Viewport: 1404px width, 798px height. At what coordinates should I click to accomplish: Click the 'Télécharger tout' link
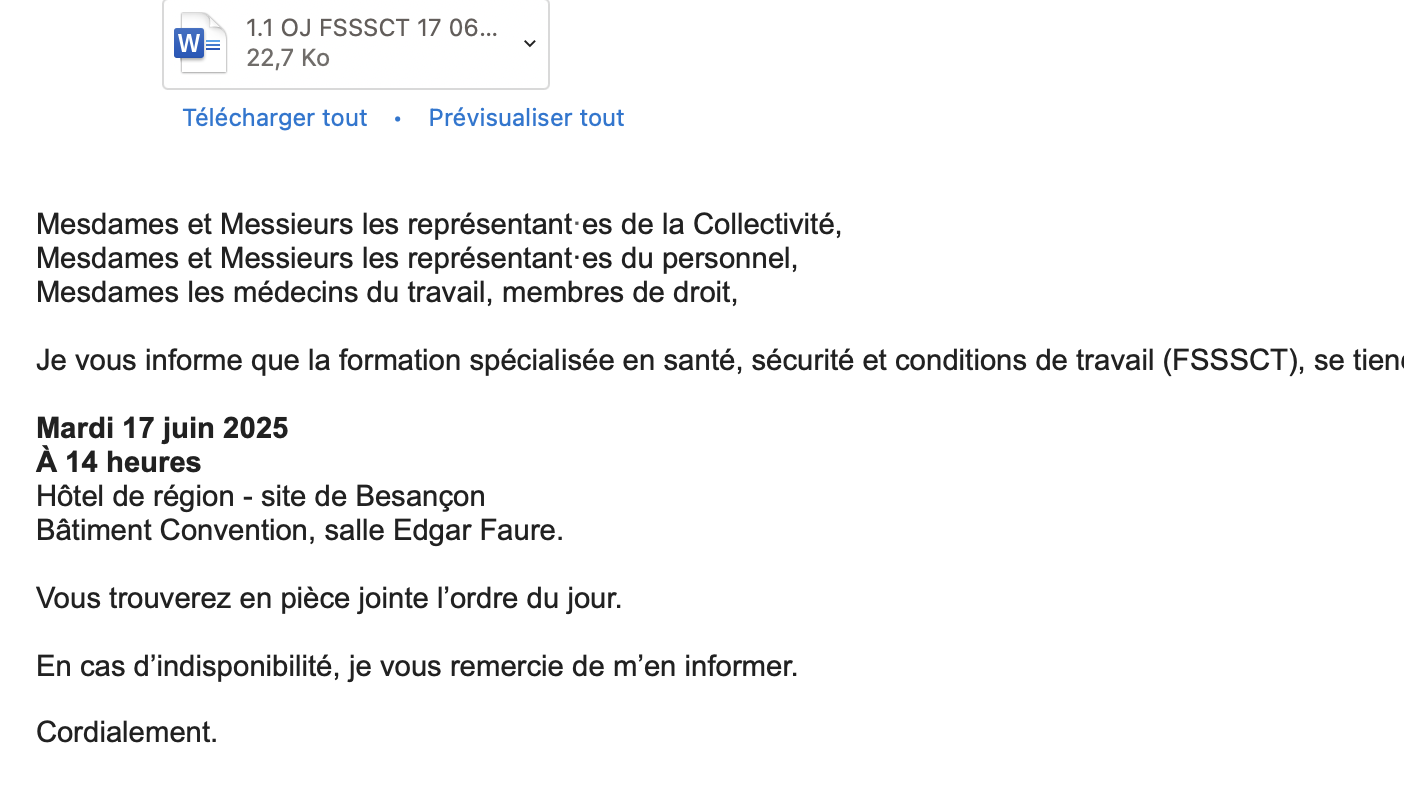point(275,118)
